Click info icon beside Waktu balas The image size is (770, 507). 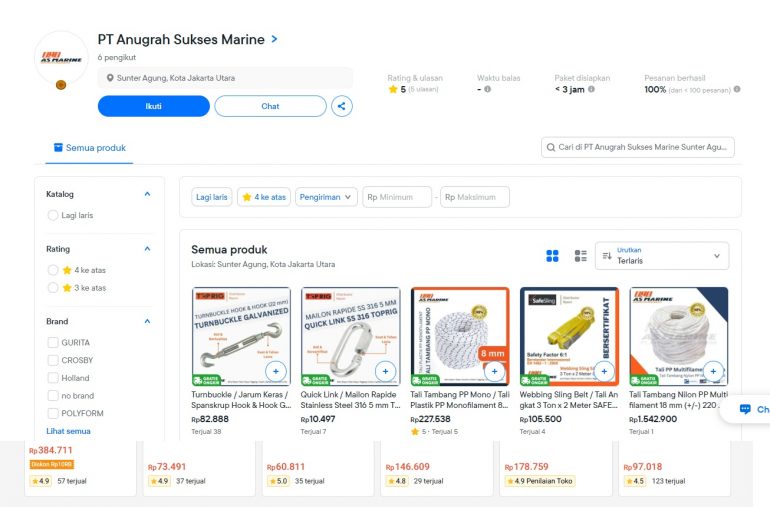[487, 89]
